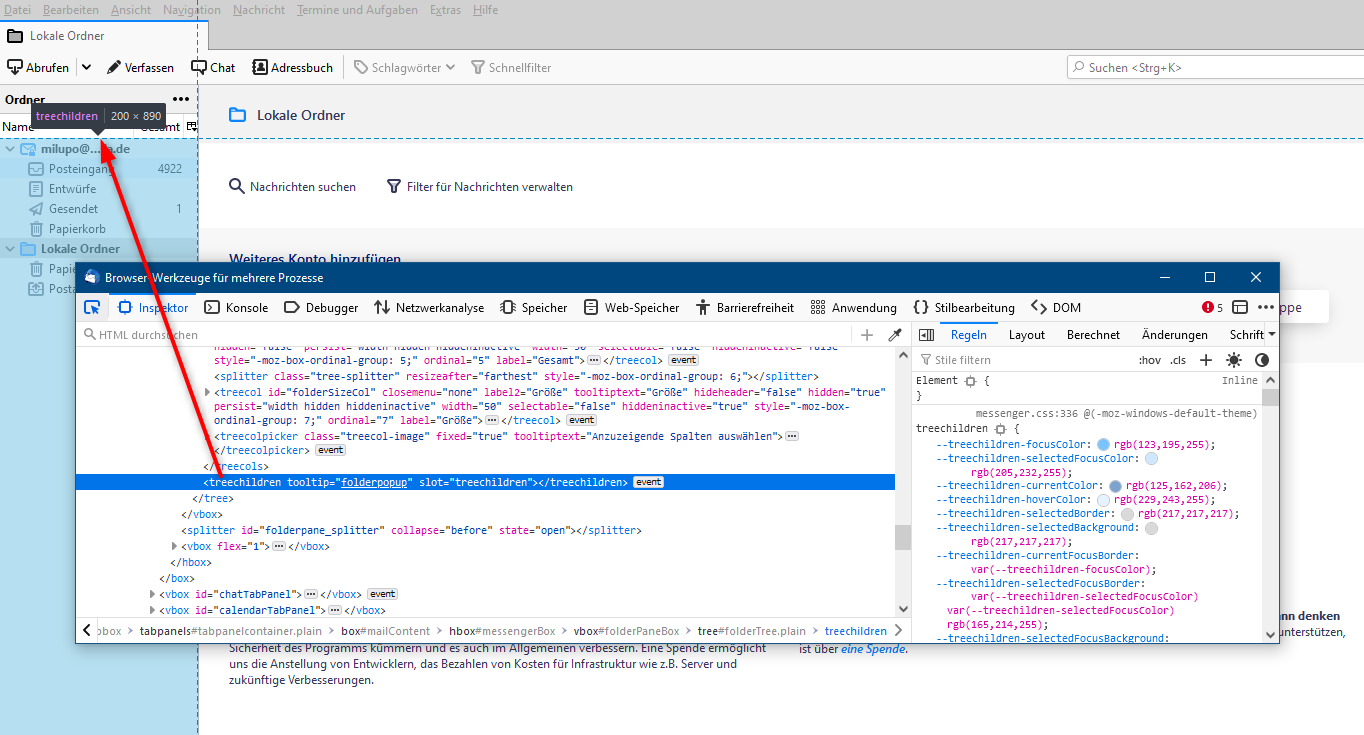Toggle the .cls classes panel
The height and width of the screenshot is (735, 1364).
[1178, 360]
